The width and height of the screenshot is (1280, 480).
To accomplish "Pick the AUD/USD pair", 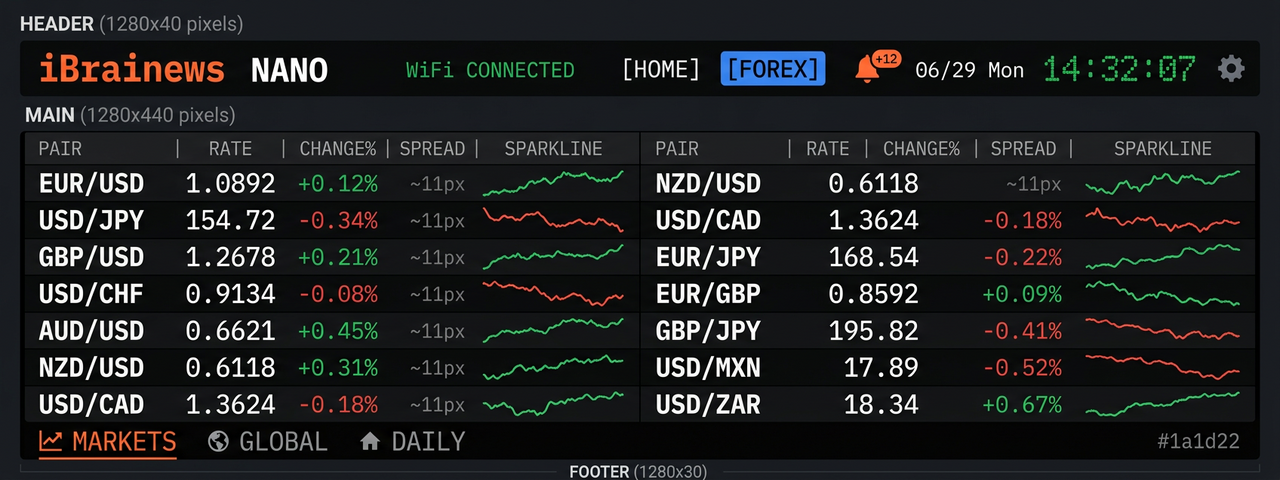I will tap(91, 331).
